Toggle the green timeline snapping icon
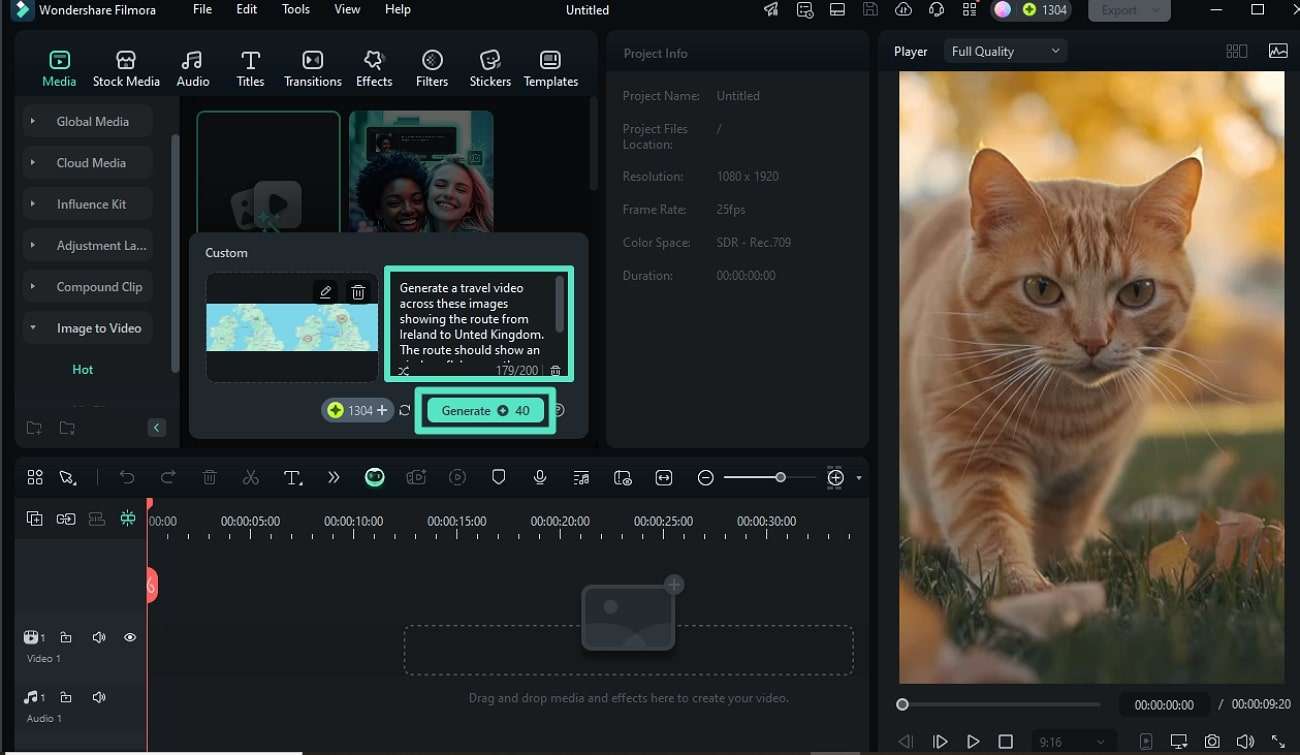This screenshot has height=755, width=1300. pyautogui.click(x=128, y=518)
